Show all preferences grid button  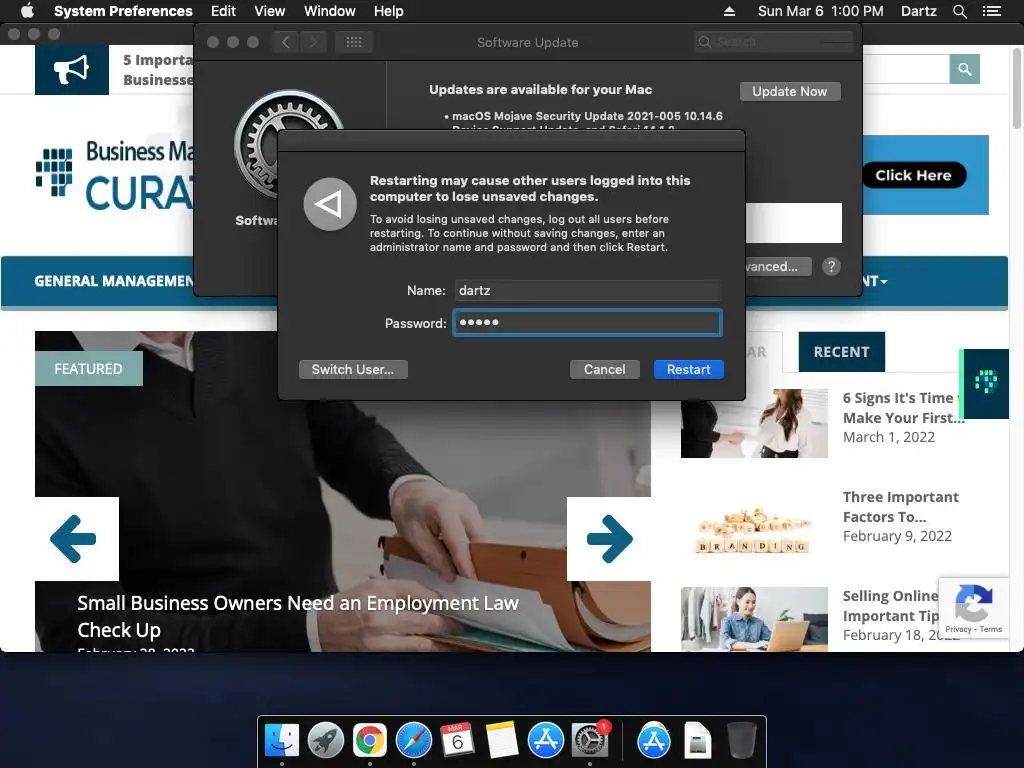(x=354, y=42)
